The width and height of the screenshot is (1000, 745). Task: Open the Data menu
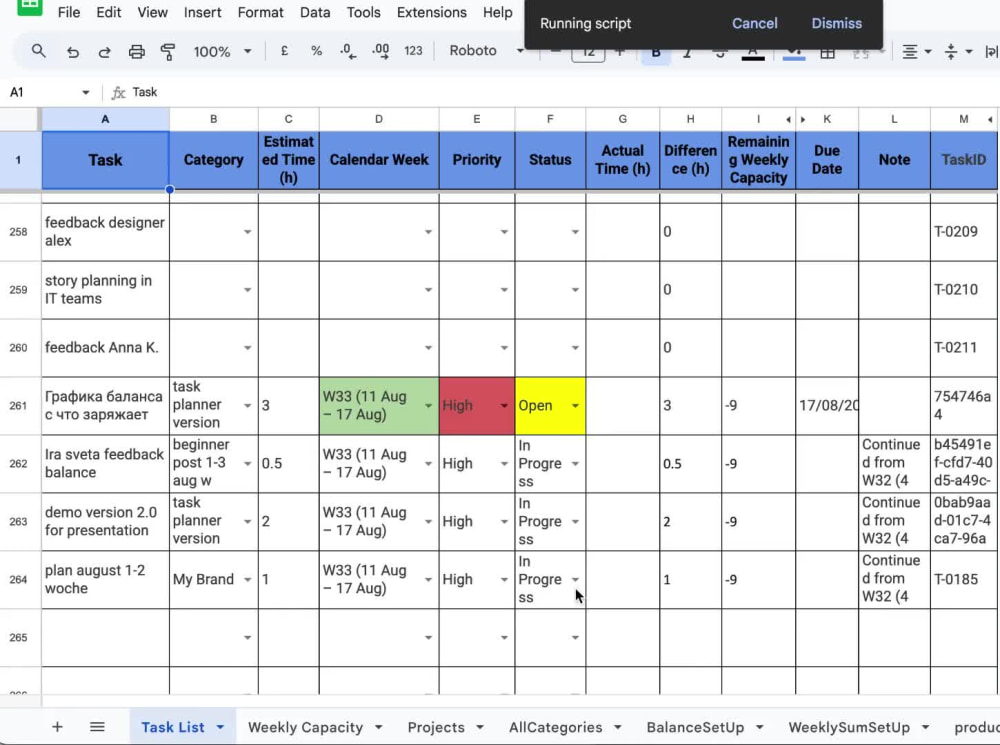coord(315,12)
